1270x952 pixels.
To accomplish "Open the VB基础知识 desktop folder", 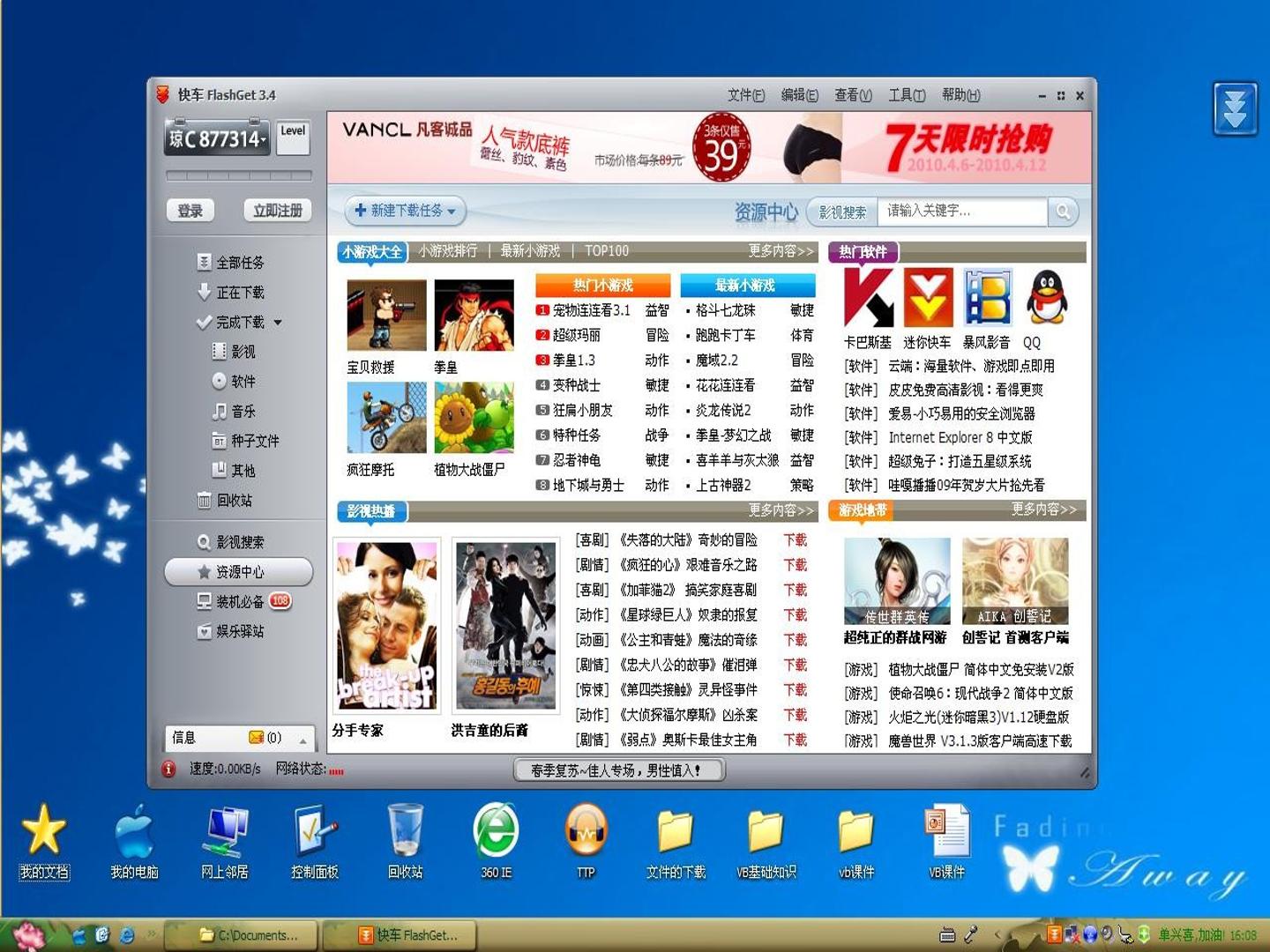I will point(766,842).
